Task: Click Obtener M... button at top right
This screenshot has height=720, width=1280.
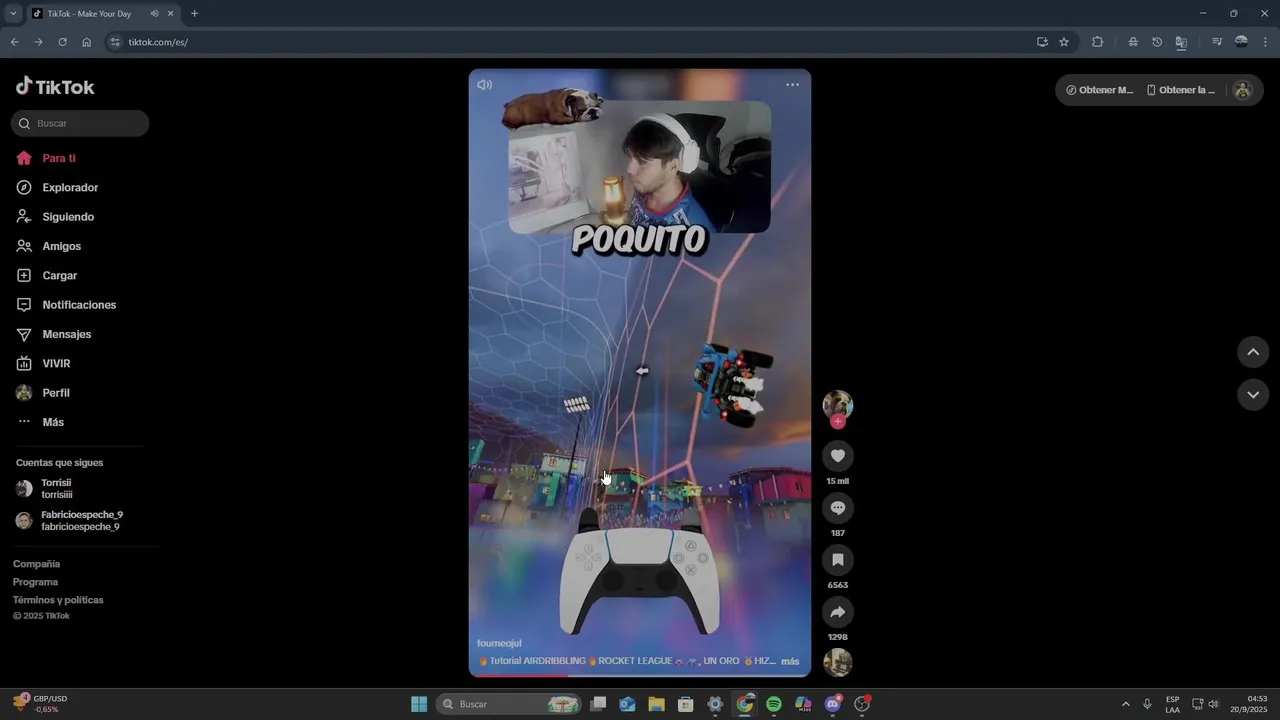Action: [1099, 90]
